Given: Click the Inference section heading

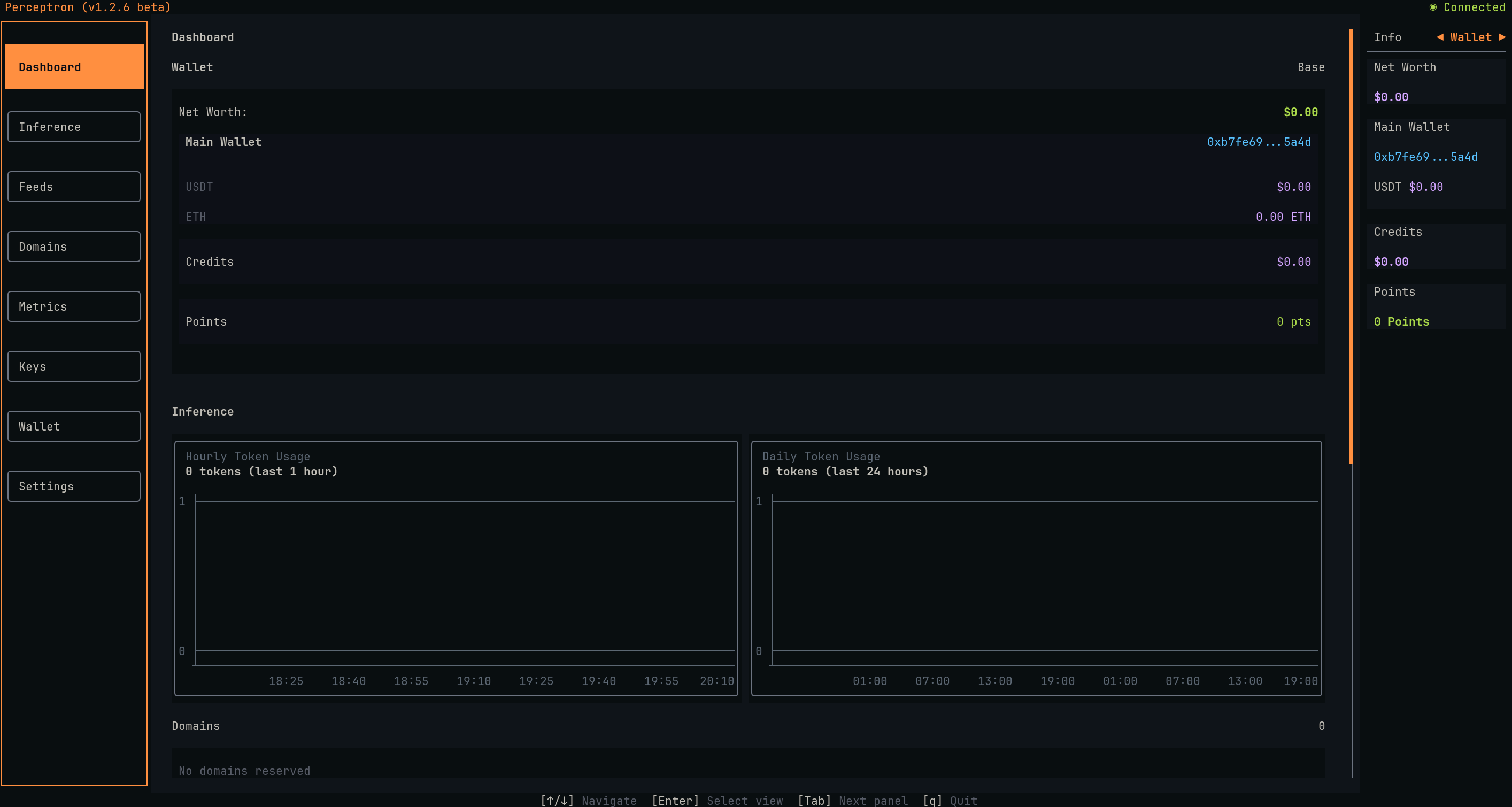Looking at the screenshot, I should pyautogui.click(x=203, y=411).
